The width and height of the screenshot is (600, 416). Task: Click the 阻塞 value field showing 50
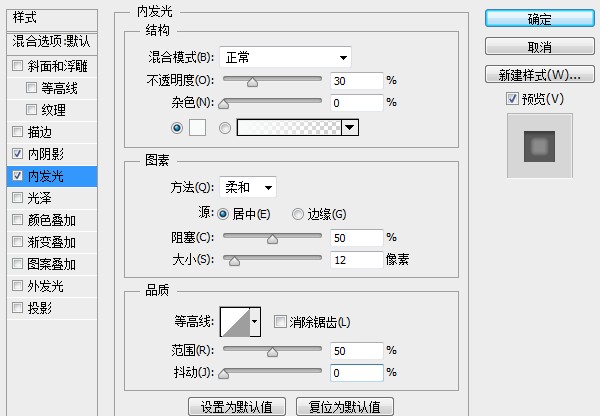(357, 238)
